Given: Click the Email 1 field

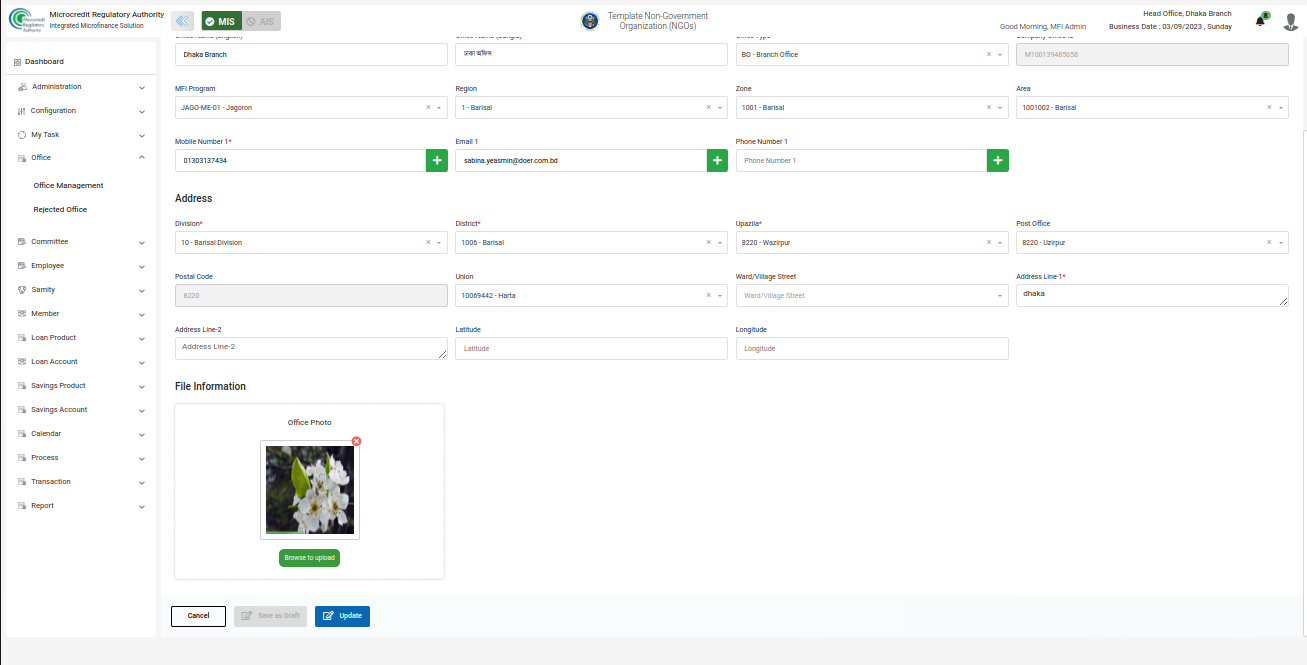Looking at the screenshot, I should [x=581, y=160].
